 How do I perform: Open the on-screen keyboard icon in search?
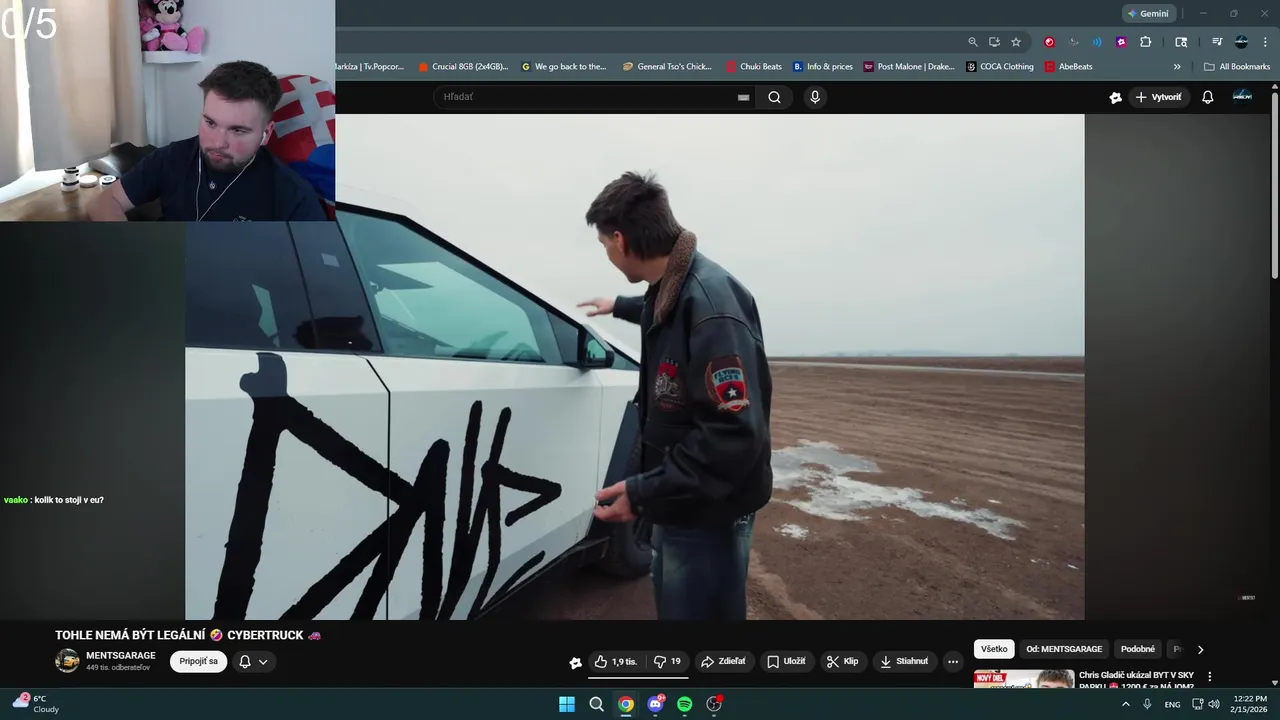pos(743,97)
